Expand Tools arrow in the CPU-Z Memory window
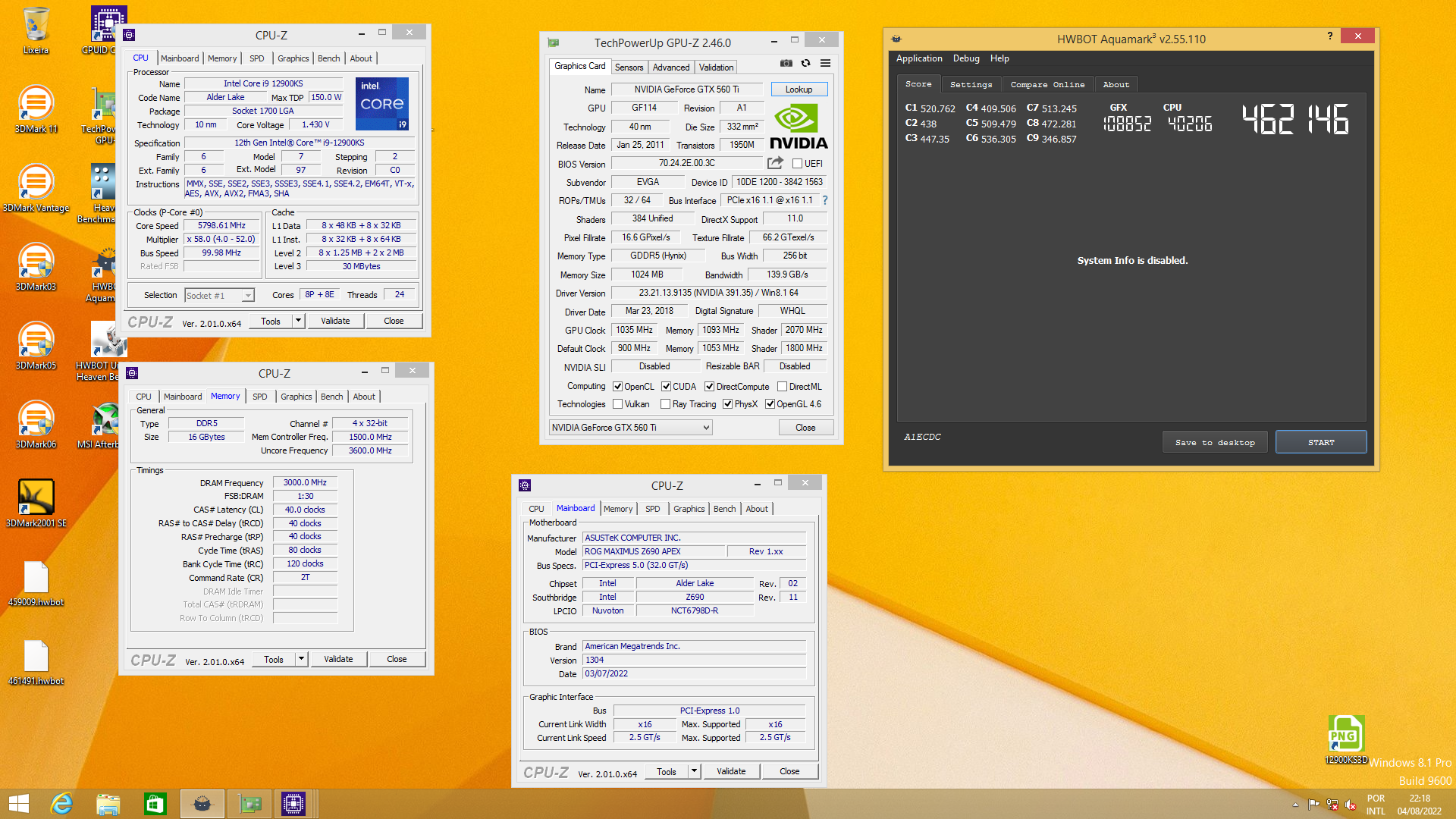The image size is (1456, 819). point(302,659)
